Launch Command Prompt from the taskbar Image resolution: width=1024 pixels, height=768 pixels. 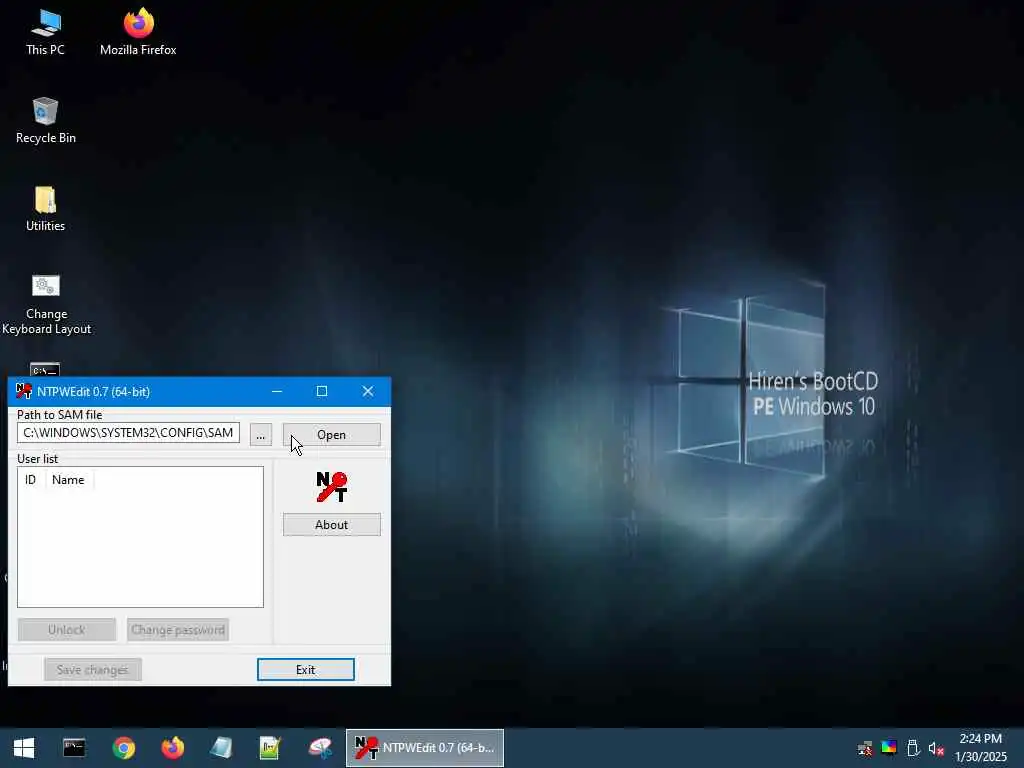[x=74, y=748]
